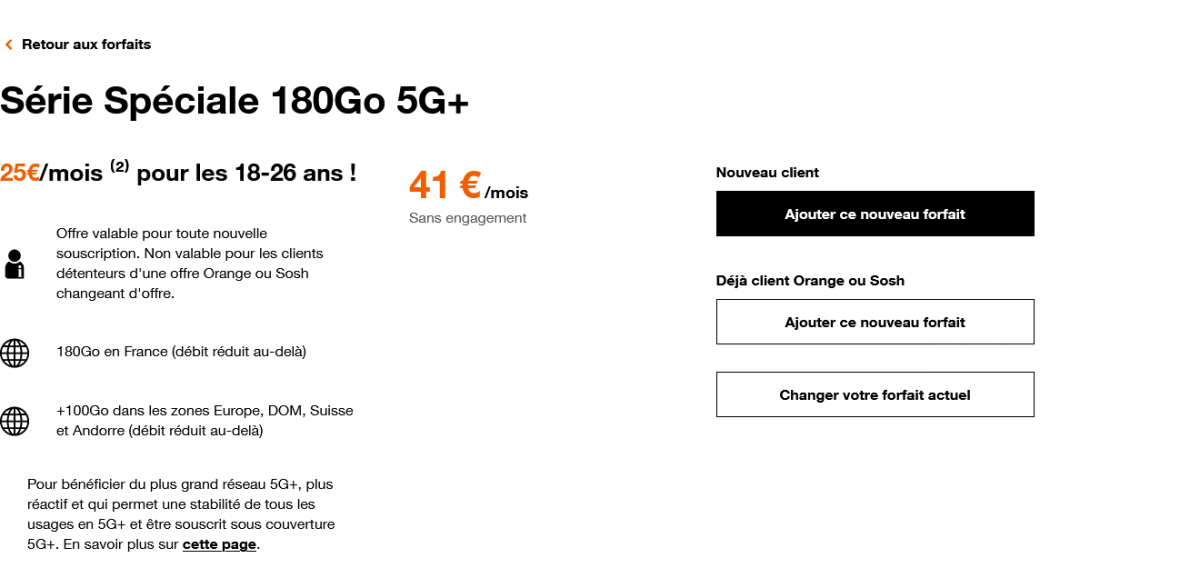Add the plan as a Nouveau client (black button)

click(x=874, y=214)
